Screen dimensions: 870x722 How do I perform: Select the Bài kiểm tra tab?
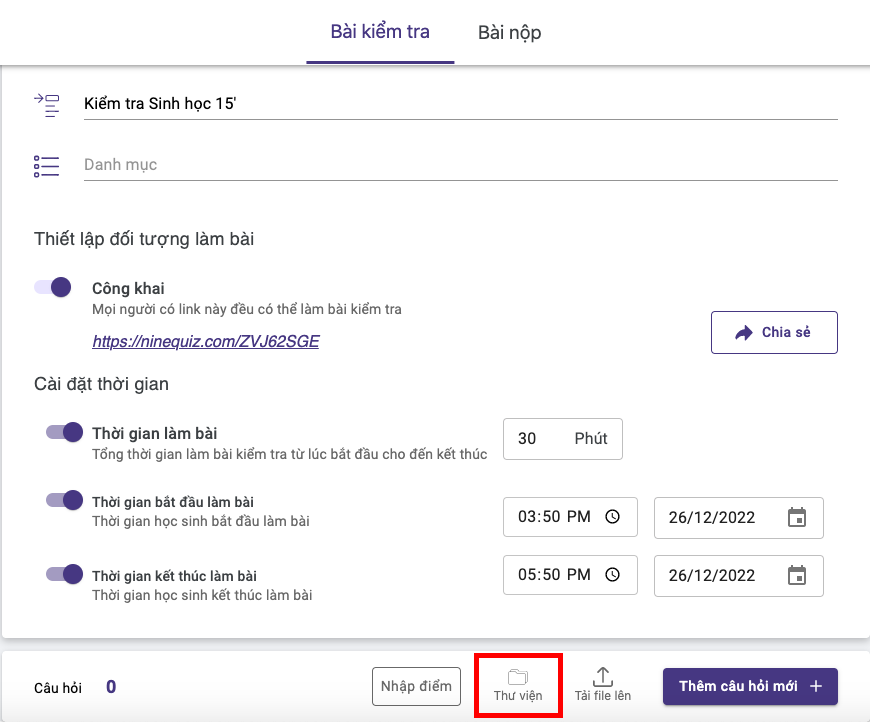pyautogui.click(x=380, y=32)
